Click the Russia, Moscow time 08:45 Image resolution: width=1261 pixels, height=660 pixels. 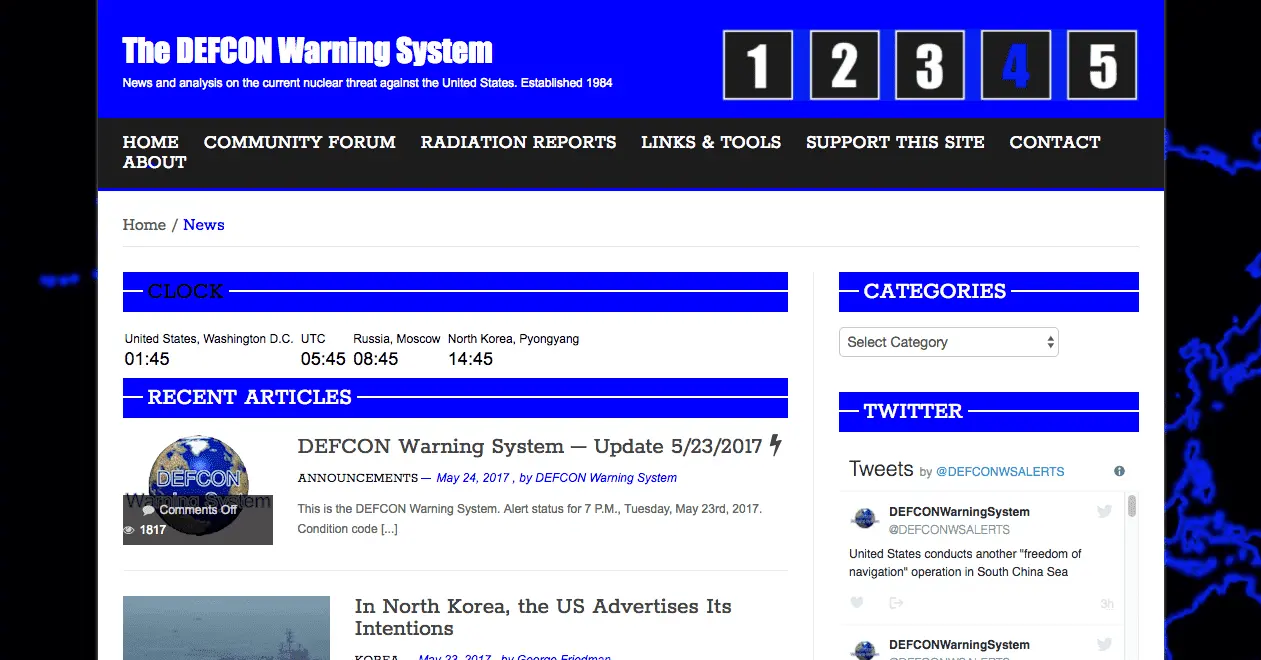click(376, 359)
